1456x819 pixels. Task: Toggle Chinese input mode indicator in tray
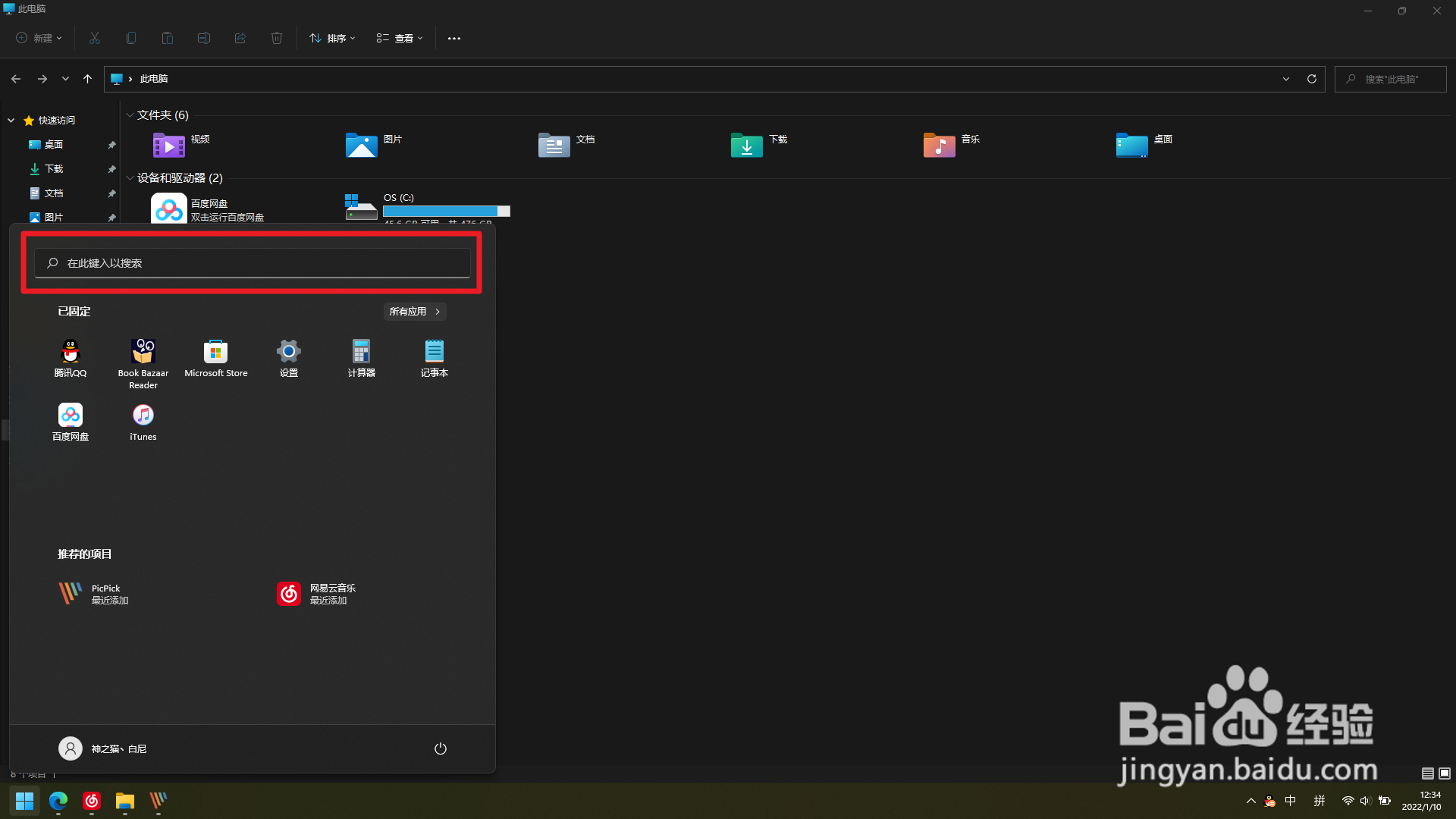point(1291,801)
